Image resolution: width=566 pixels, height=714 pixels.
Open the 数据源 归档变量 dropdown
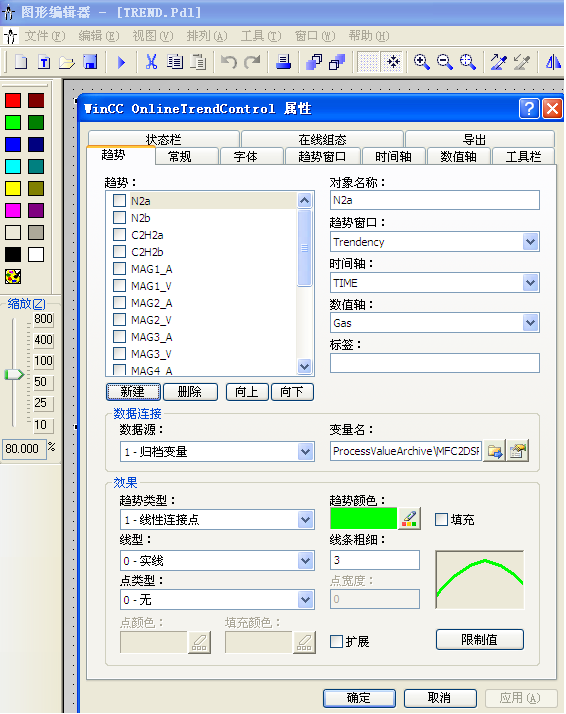[x=306, y=452]
